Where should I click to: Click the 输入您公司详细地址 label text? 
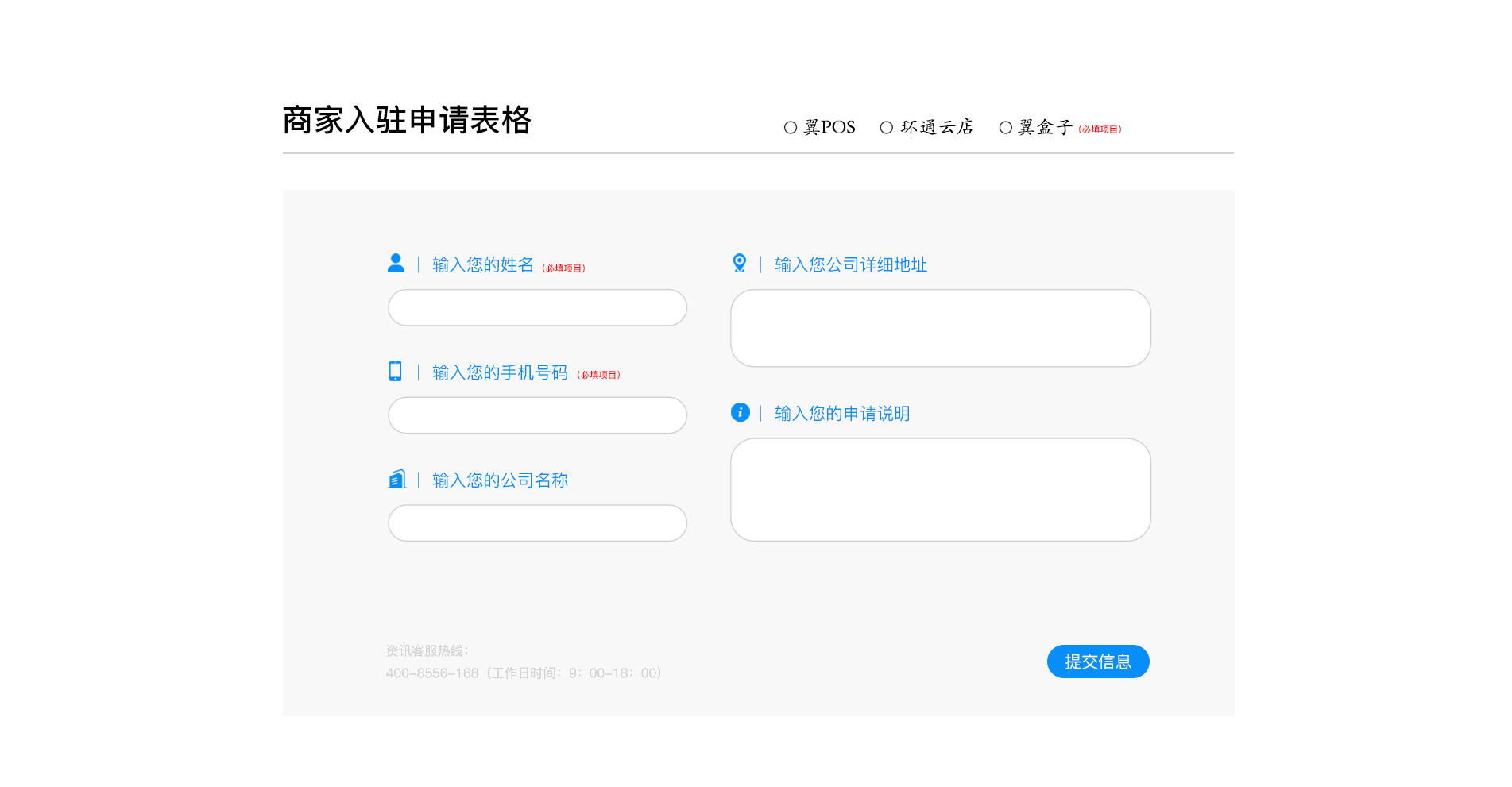[x=850, y=264]
